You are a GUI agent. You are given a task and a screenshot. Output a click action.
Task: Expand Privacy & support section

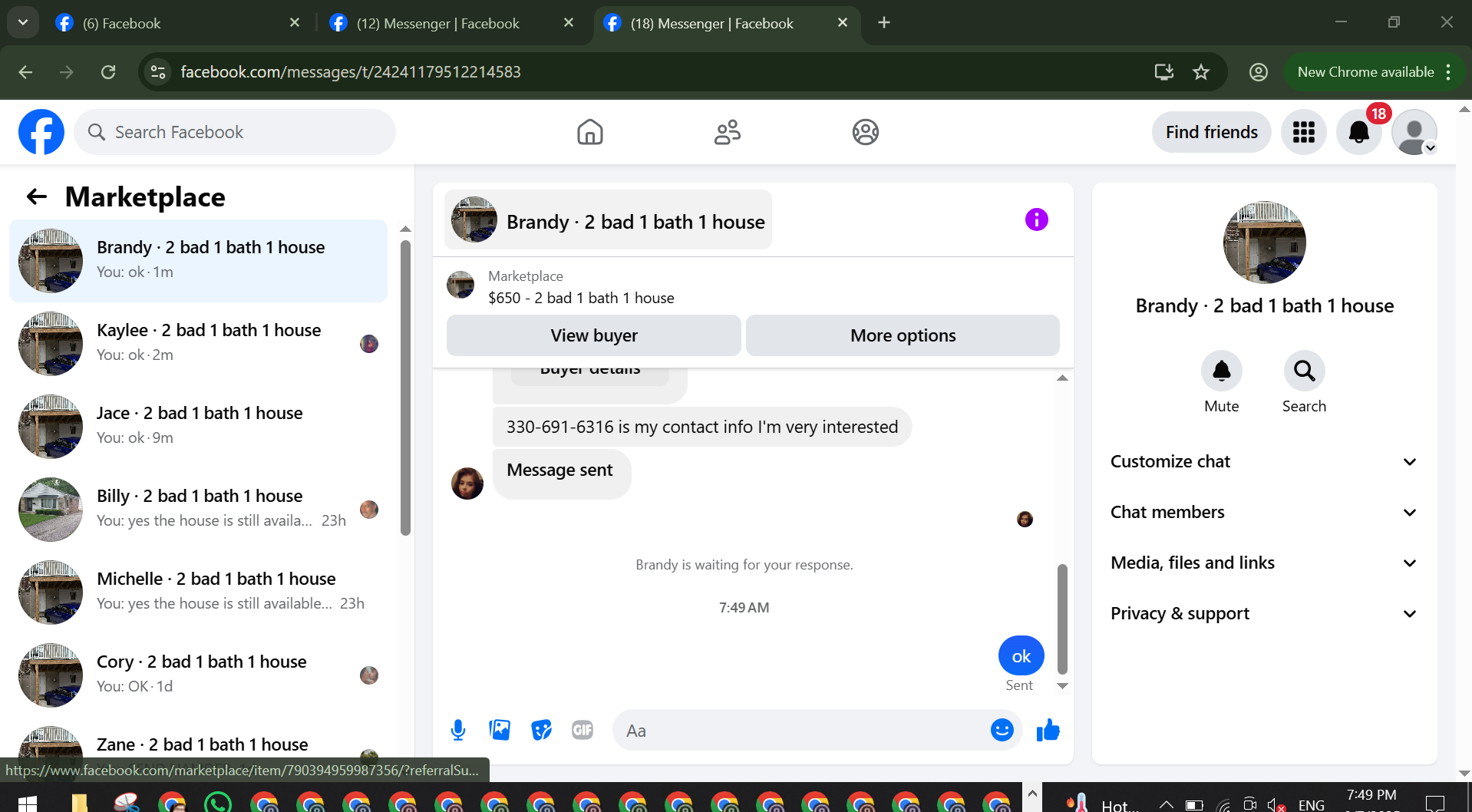[x=1264, y=613]
